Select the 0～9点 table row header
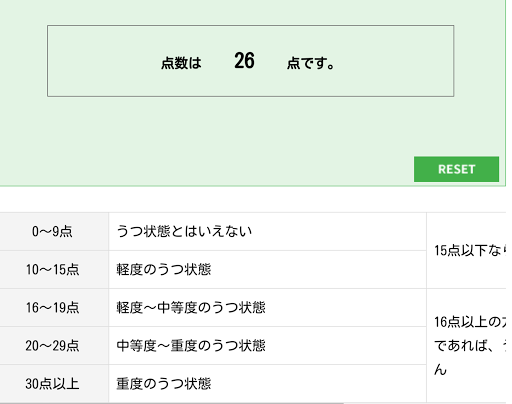 54,231
